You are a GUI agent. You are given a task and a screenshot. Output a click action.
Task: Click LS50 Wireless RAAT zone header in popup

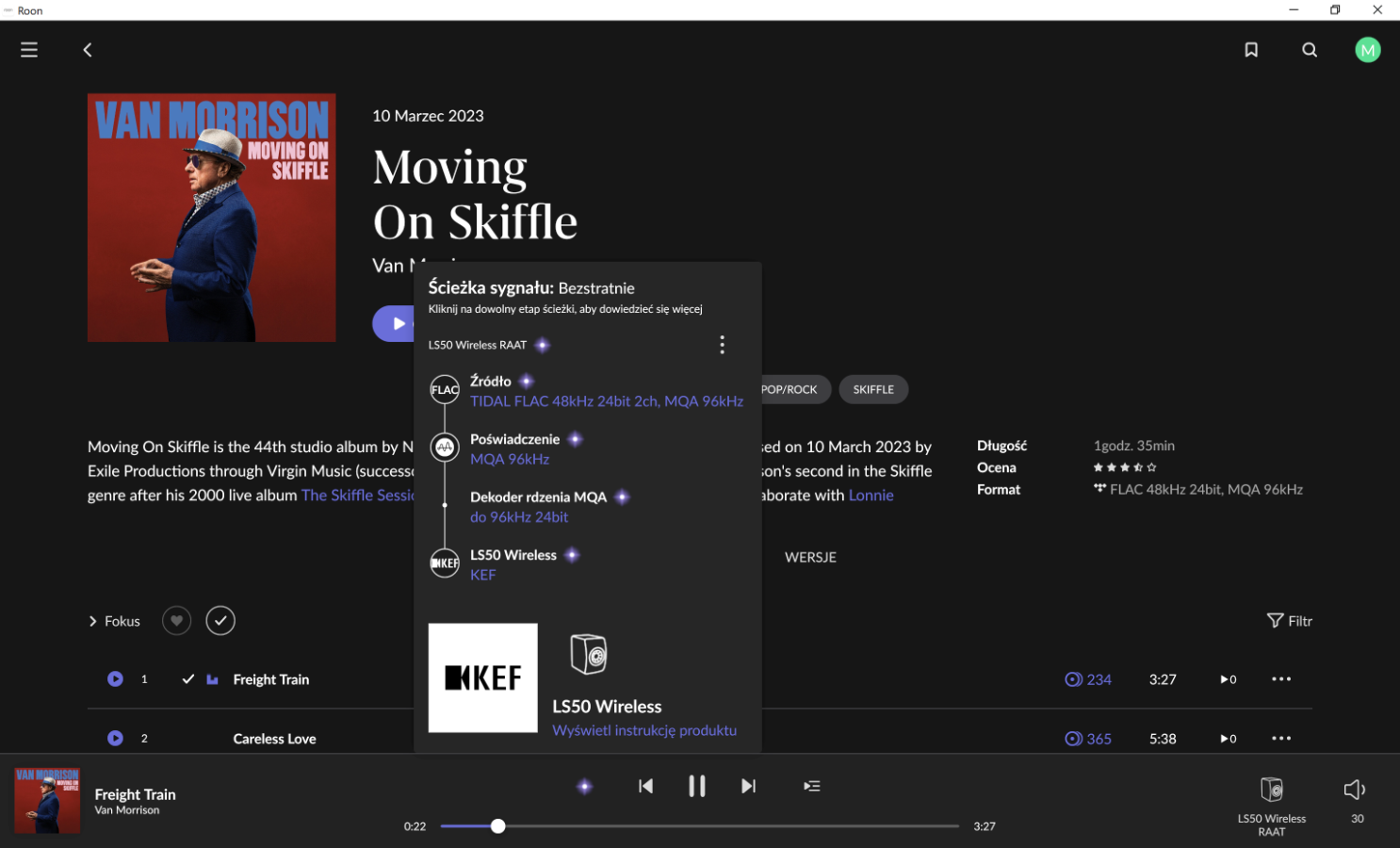[x=477, y=345]
